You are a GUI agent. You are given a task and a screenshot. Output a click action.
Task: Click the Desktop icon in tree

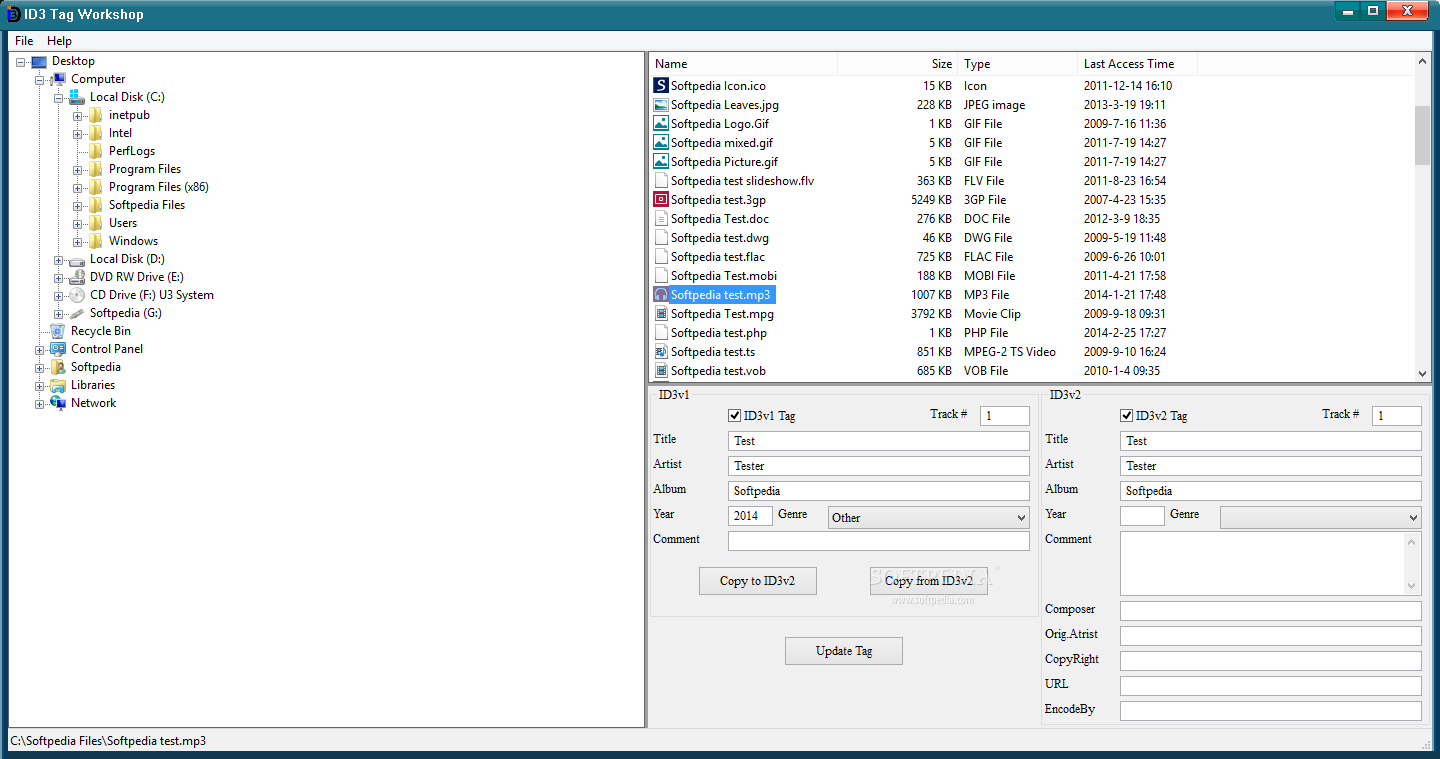pos(39,61)
